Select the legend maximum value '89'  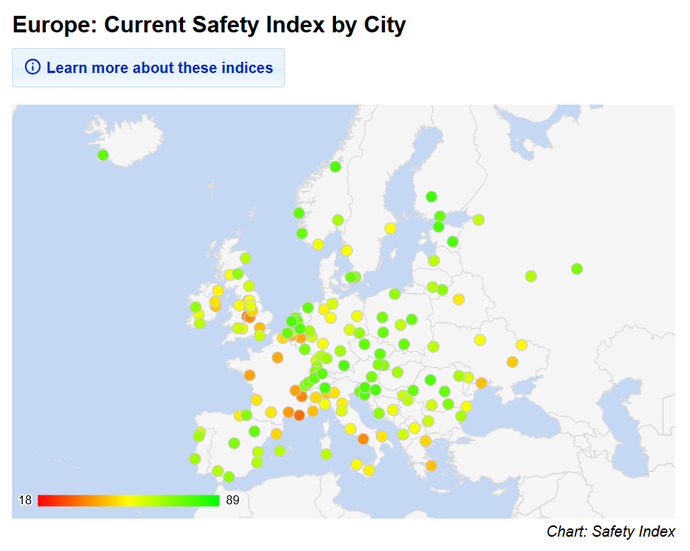[x=232, y=500]
